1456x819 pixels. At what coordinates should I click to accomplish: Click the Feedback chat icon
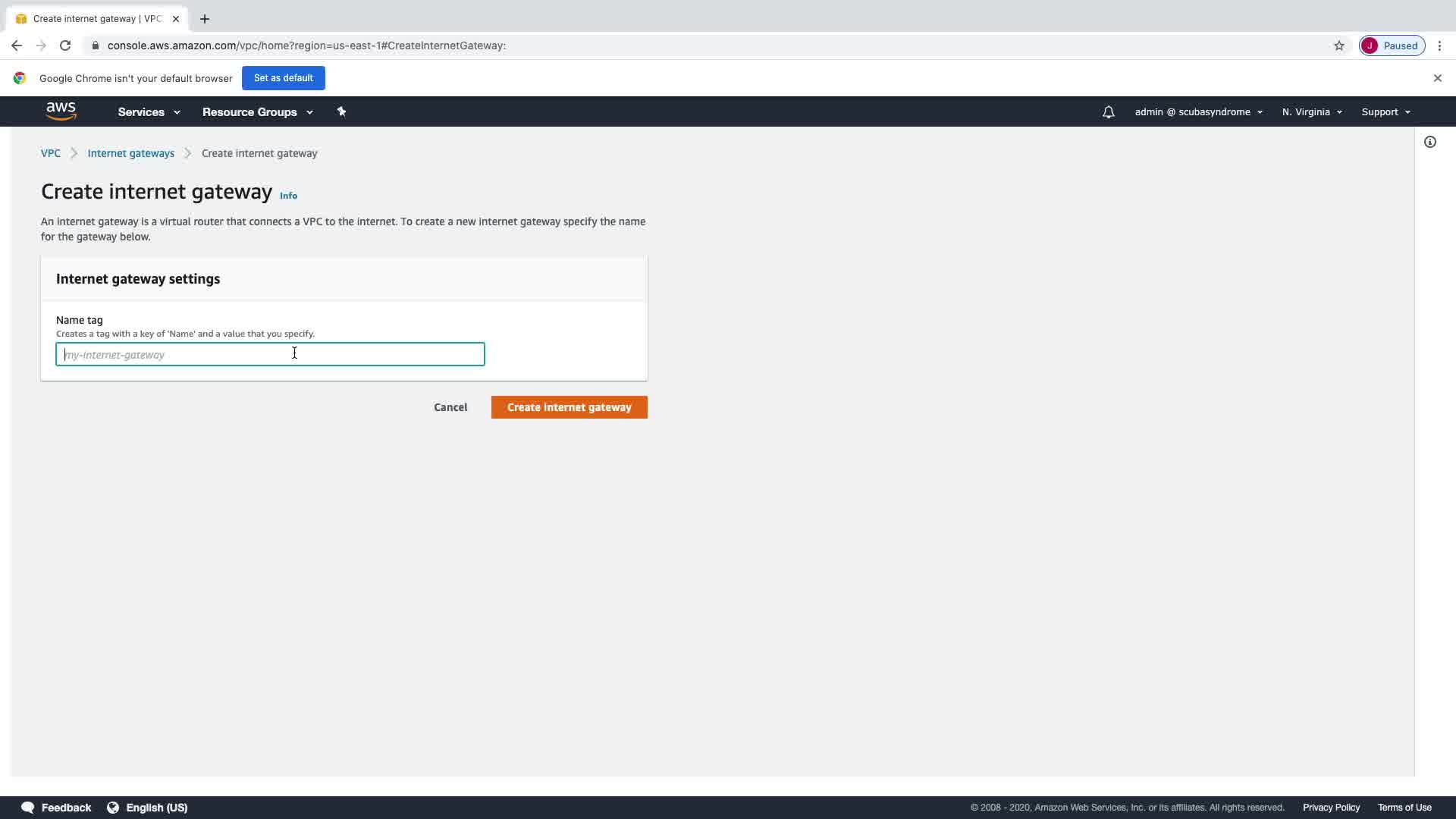[28, 807]
